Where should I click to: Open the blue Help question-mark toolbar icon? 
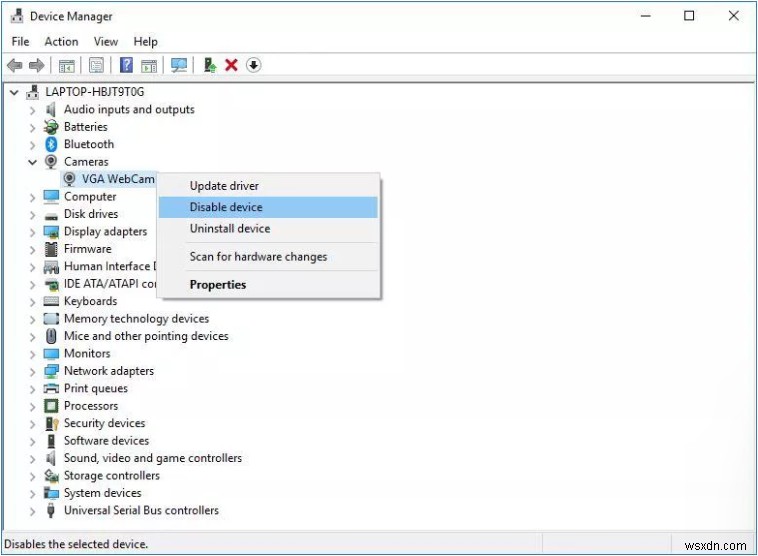coord(126,65)
